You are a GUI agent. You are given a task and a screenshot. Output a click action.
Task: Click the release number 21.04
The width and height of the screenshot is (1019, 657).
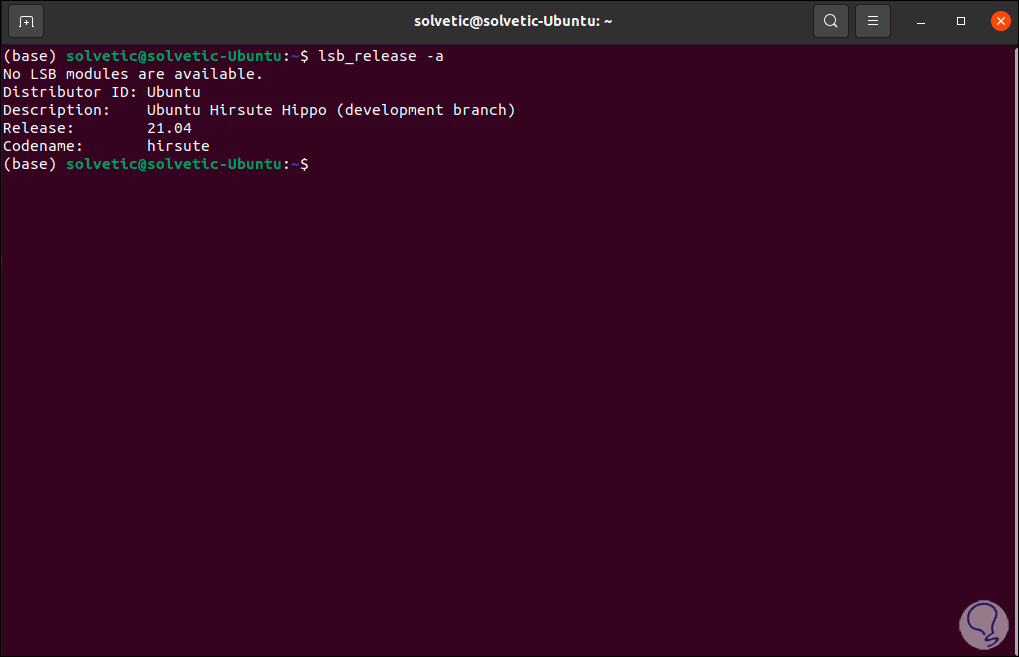click(169, 128)
